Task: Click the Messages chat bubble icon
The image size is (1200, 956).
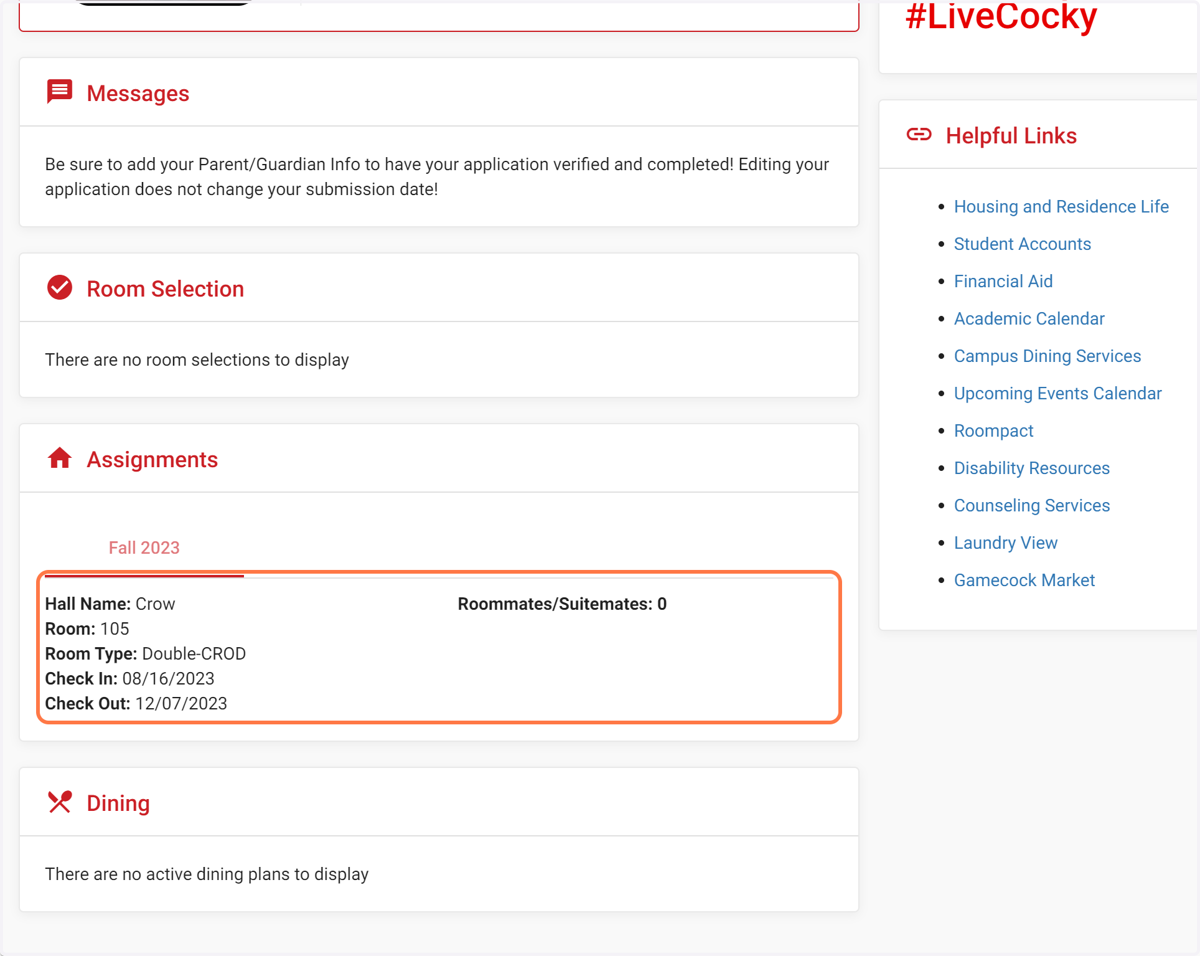Action: pyautogui.click(x=60, y=92)
